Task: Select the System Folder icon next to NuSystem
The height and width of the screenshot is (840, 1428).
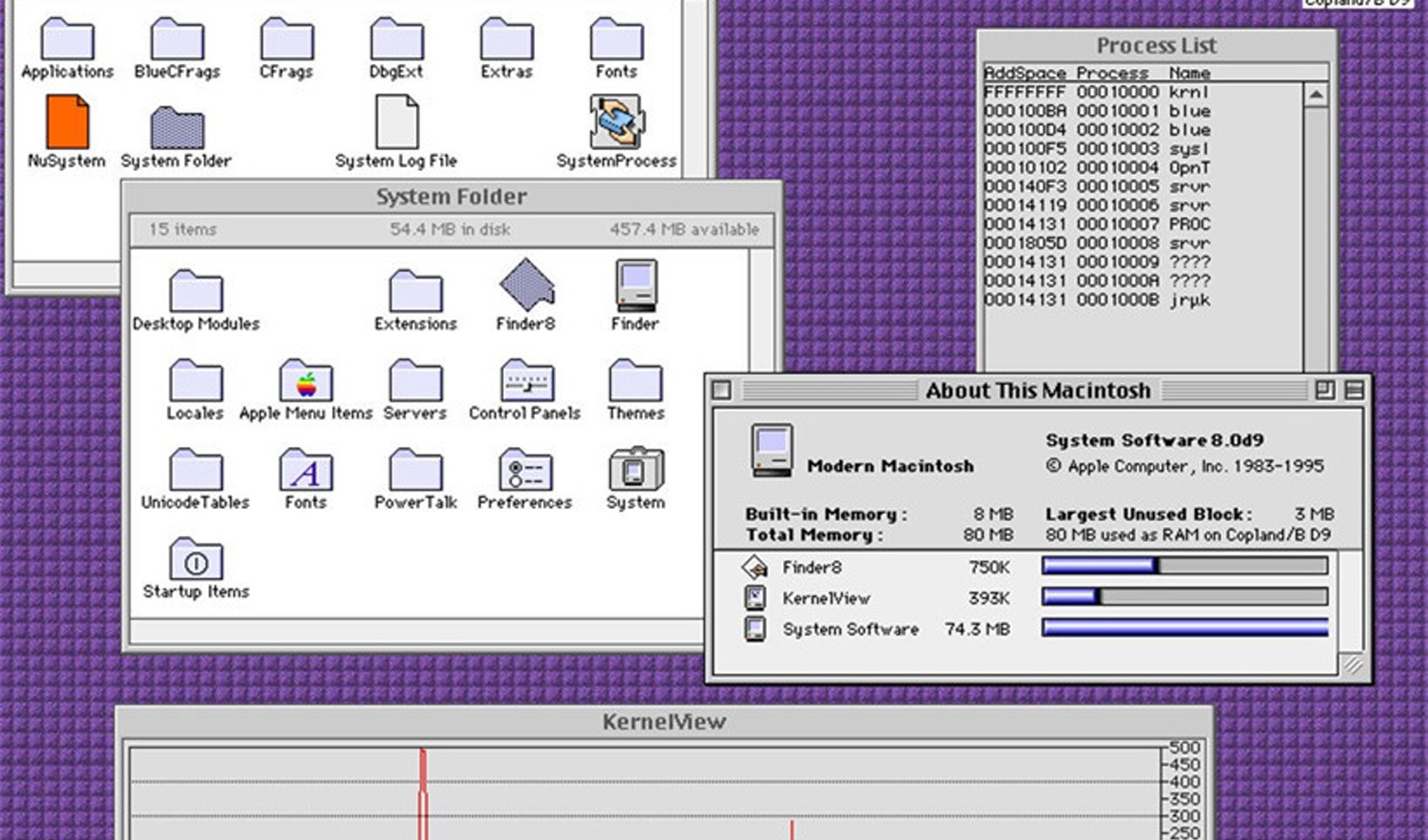Action: (176, 127)
